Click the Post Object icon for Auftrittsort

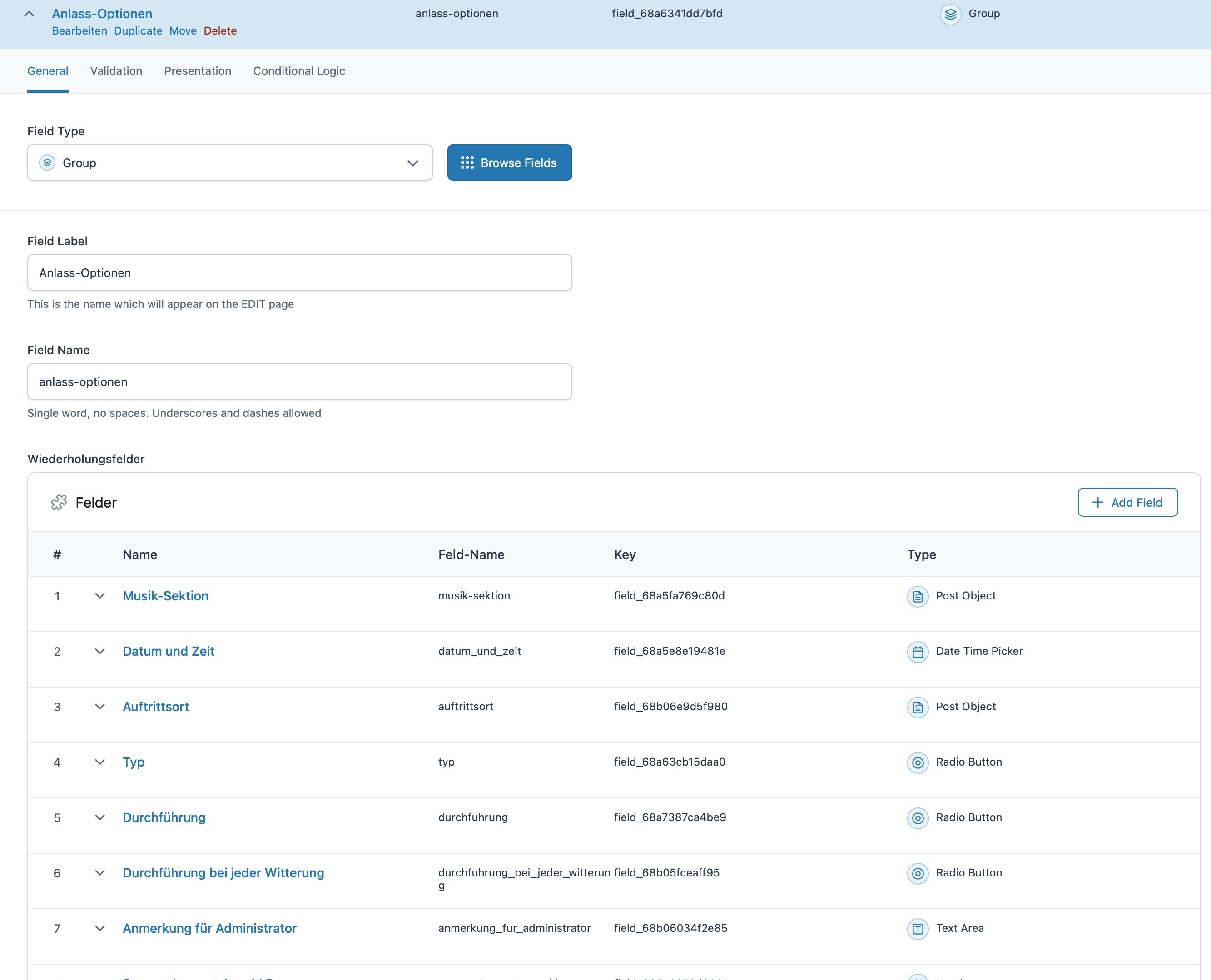(x=918, y=707)
